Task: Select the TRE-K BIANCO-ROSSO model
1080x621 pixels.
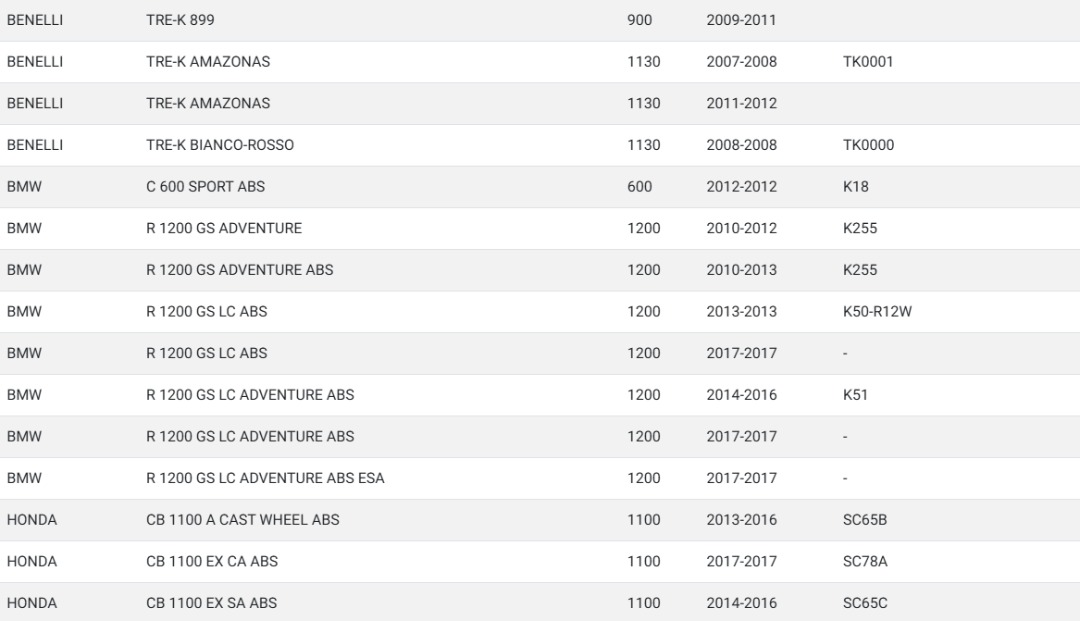Action: pyautogui.click(x=220, y=145)
